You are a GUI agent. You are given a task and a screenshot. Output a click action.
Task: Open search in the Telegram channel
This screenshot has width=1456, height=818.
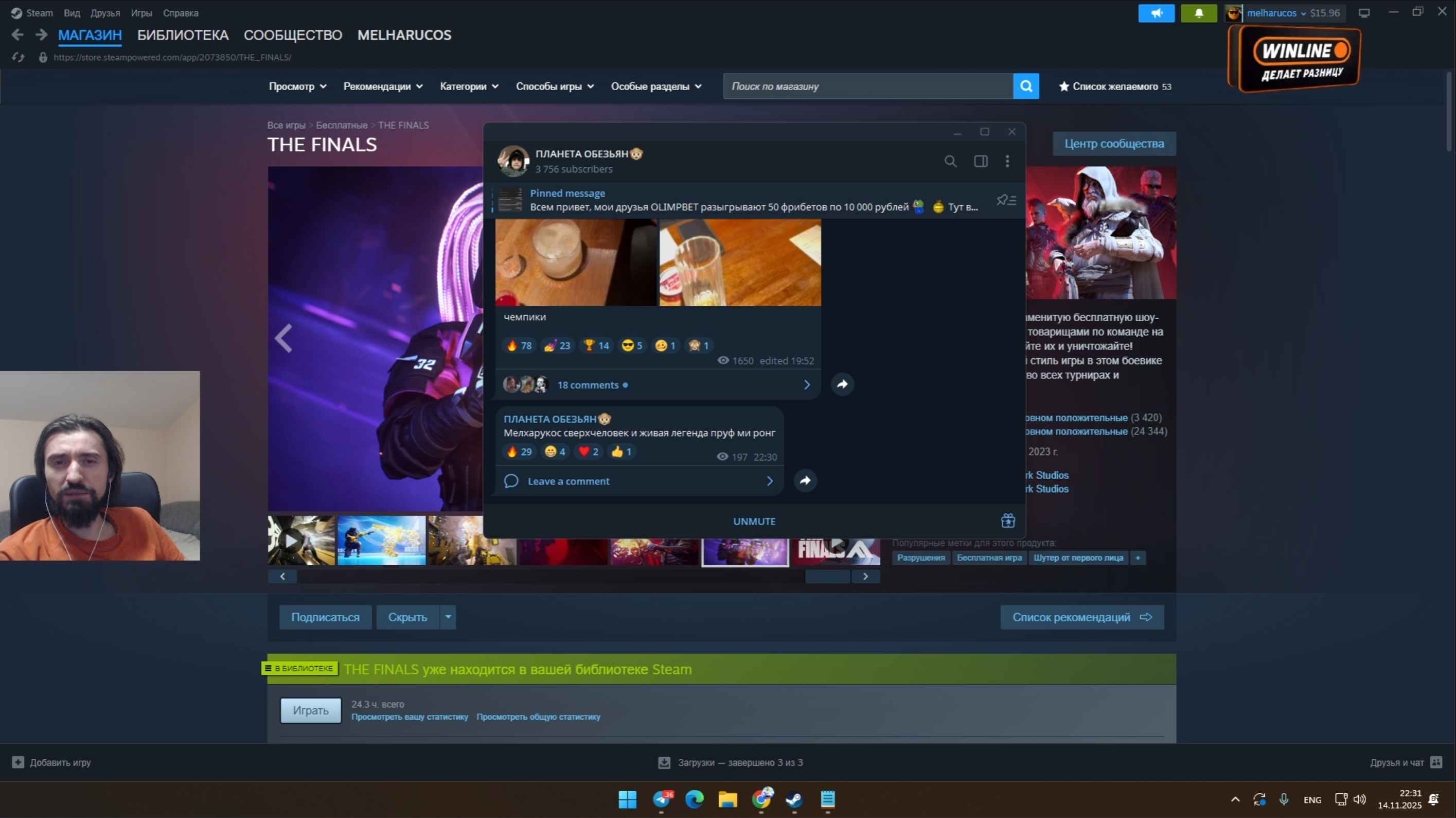point(950,162)
